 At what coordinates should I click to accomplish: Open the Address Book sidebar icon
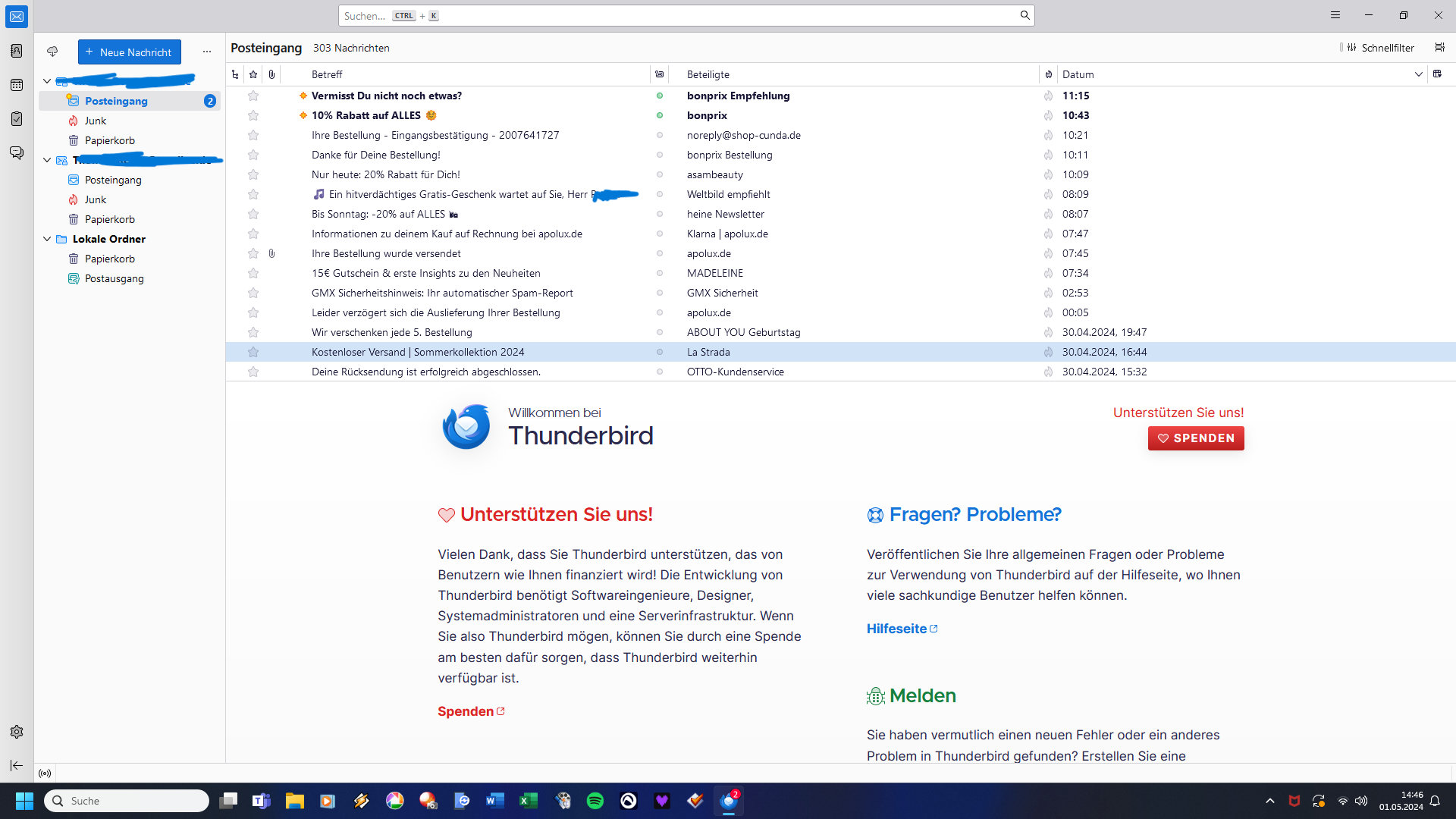[x=17, y=51]
